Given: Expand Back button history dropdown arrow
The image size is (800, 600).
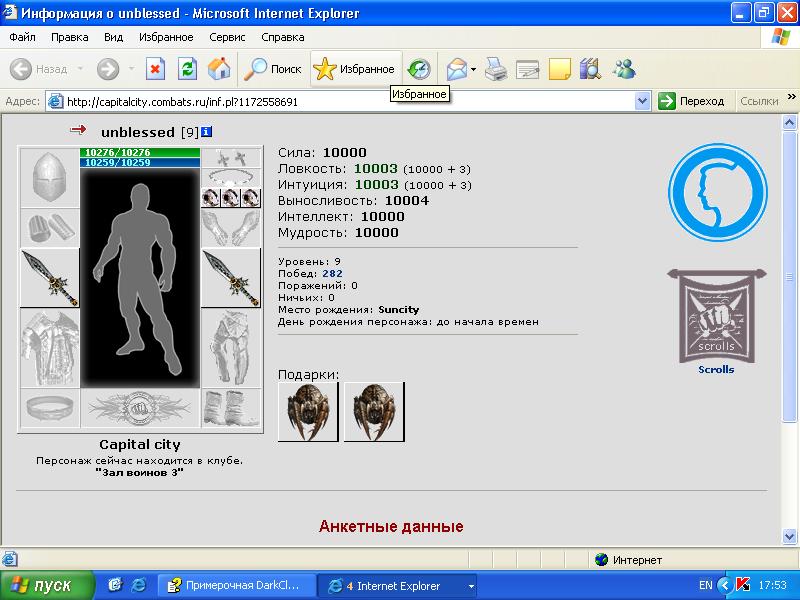Looking at the screenshot, I should (x=80, y=68).
